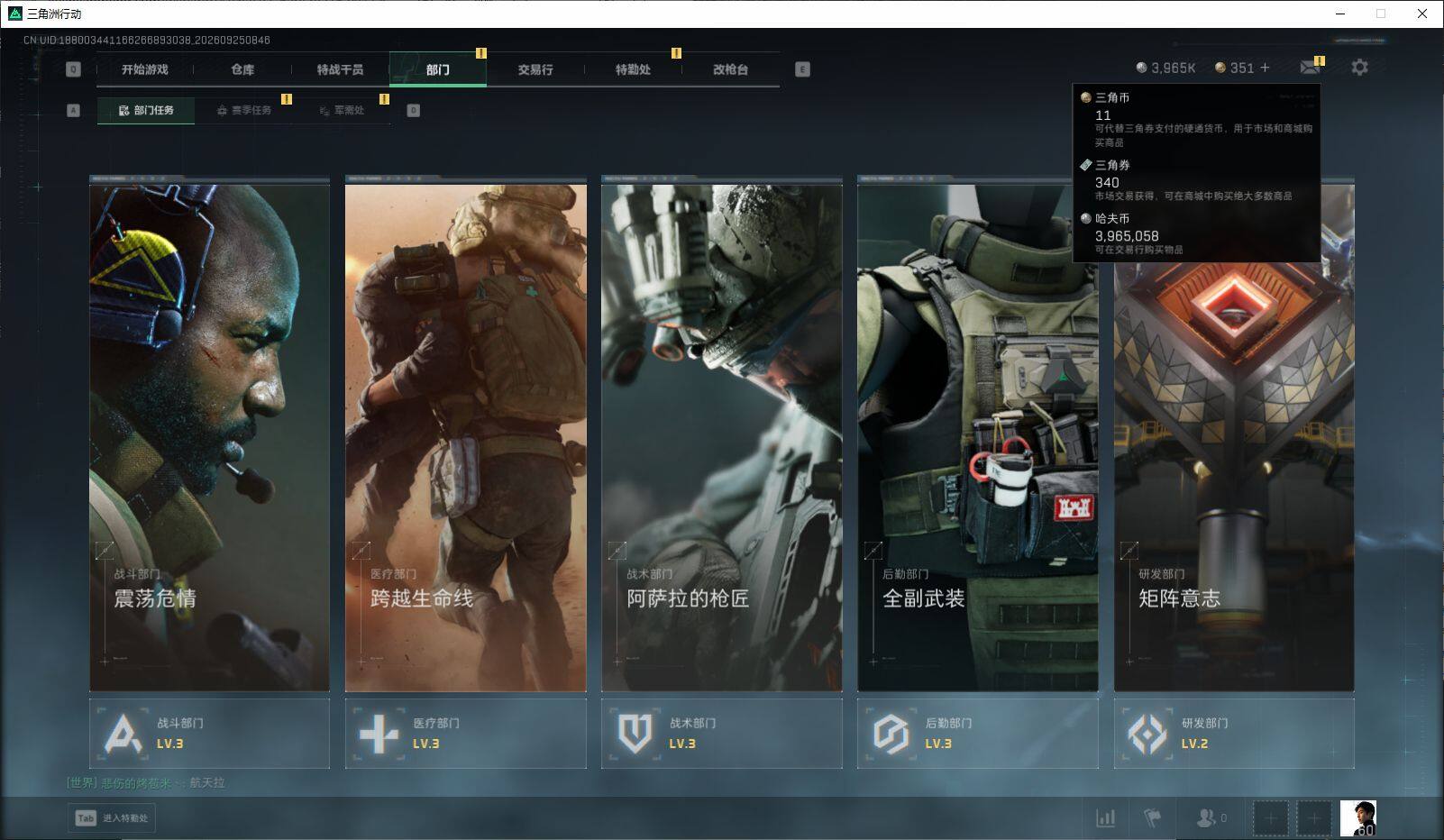
Task: Select the 战术部门 shield emblem icon
Action: (x=635, y=734)
